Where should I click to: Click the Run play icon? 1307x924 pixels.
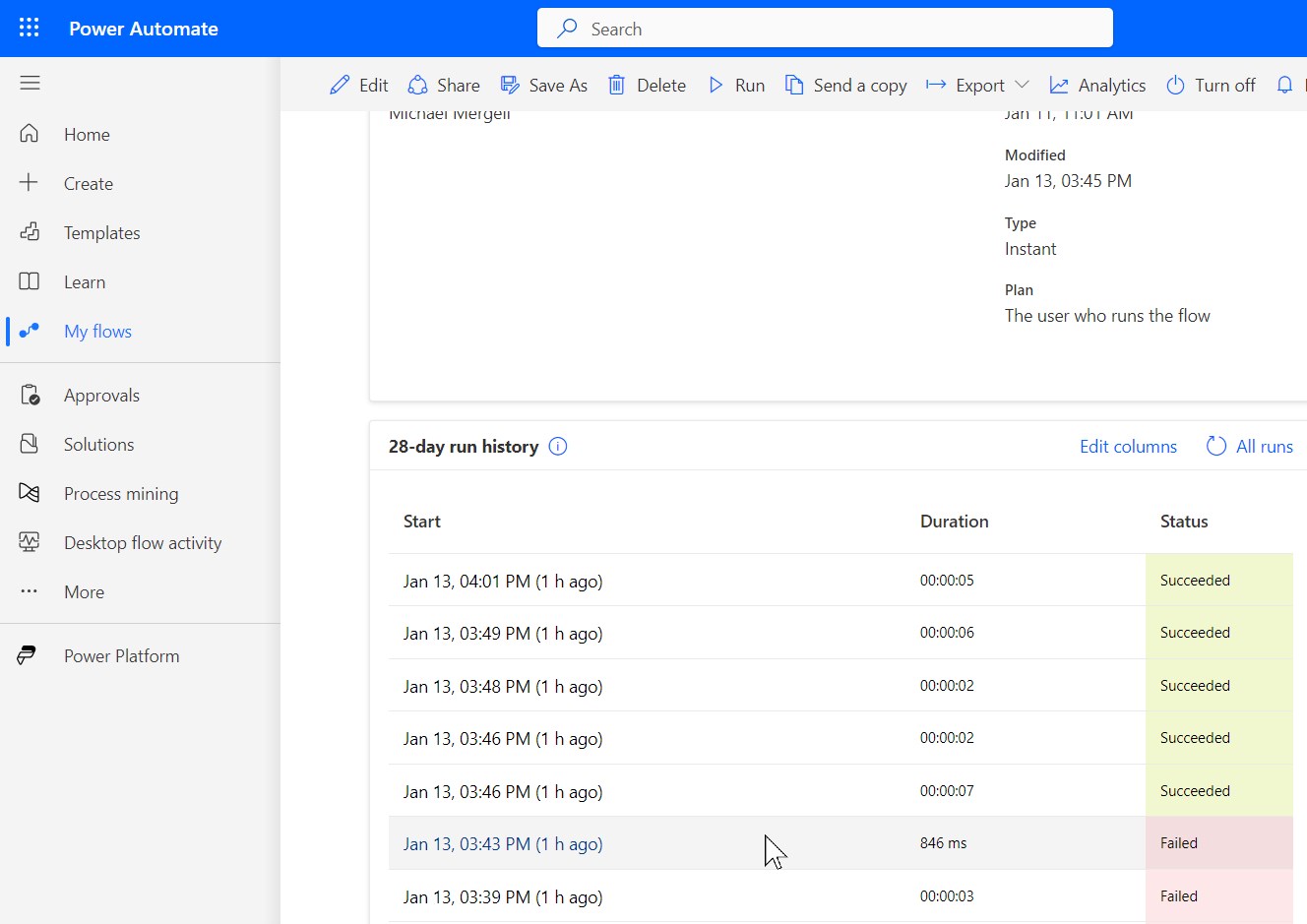pos(716,85)
